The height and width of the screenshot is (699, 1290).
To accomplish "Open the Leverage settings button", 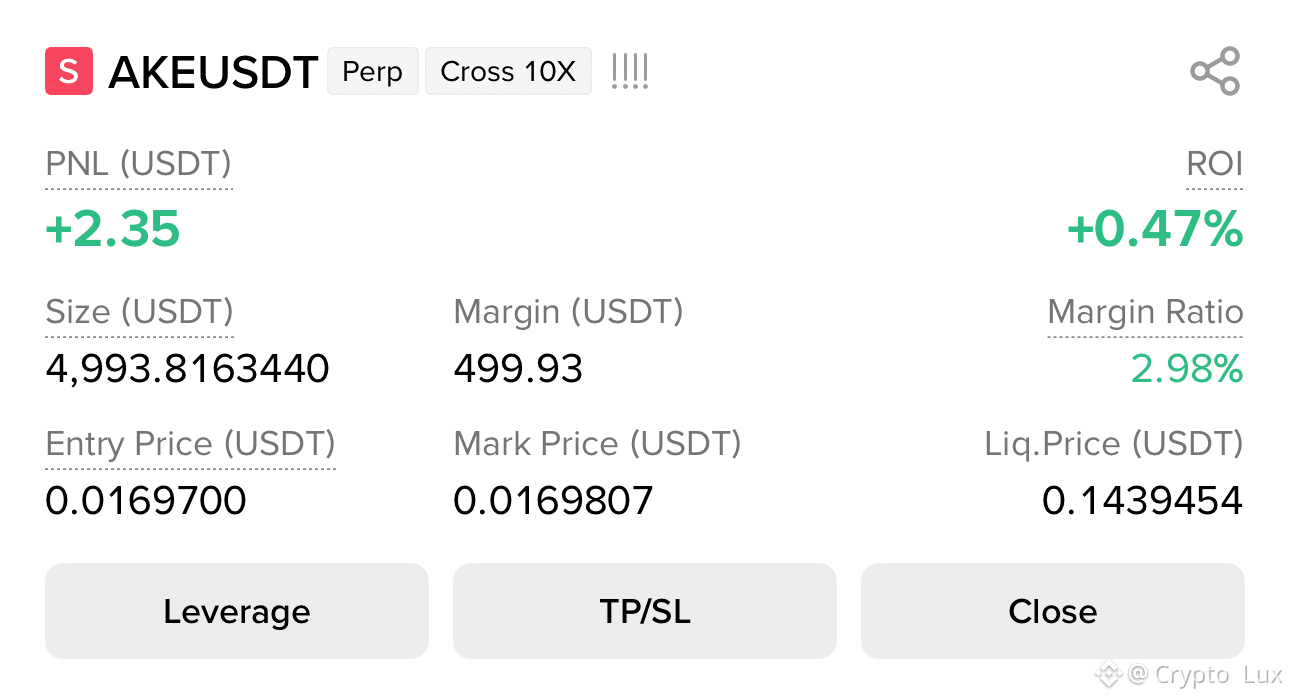I will 237,611.
